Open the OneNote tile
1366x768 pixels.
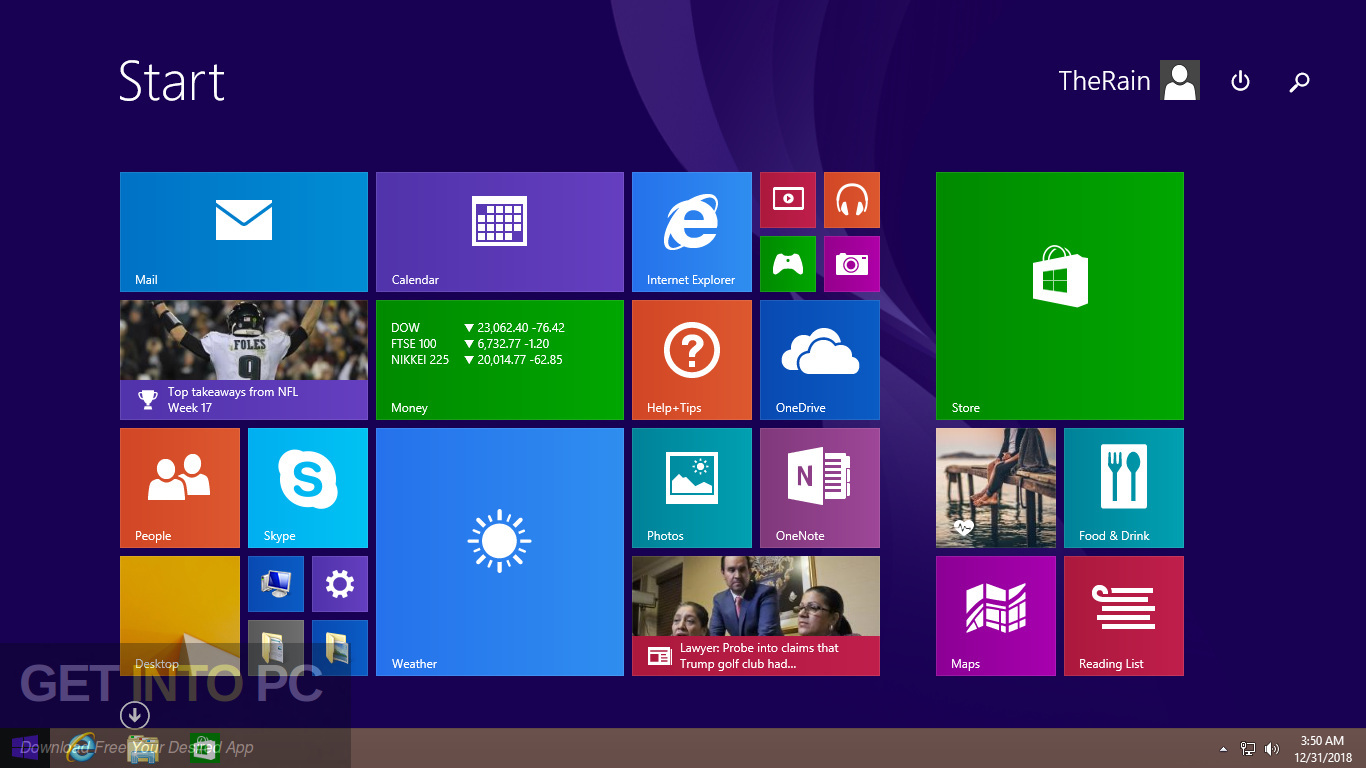click(820, 488)
